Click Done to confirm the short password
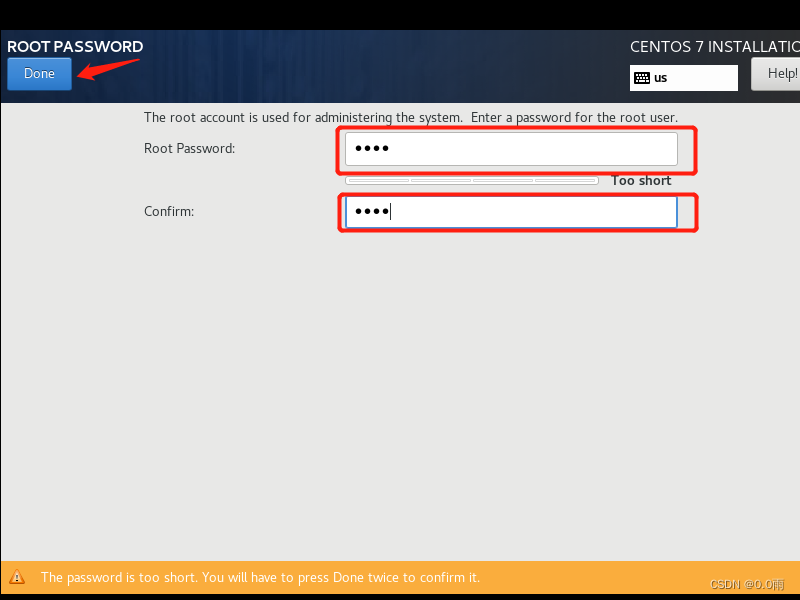800x600 pixels. 38,73
